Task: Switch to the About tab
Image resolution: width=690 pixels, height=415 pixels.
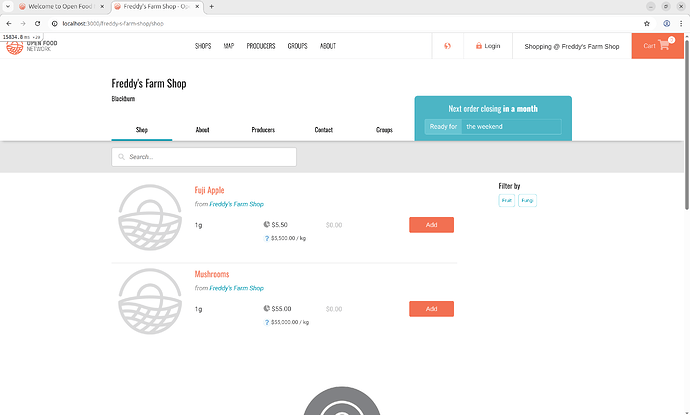Action: tap(202, 130)
